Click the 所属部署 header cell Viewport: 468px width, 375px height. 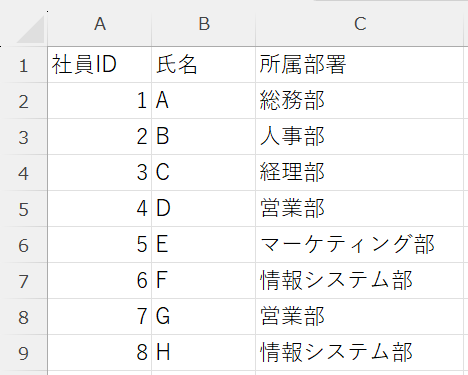click(x=359, y=65)
